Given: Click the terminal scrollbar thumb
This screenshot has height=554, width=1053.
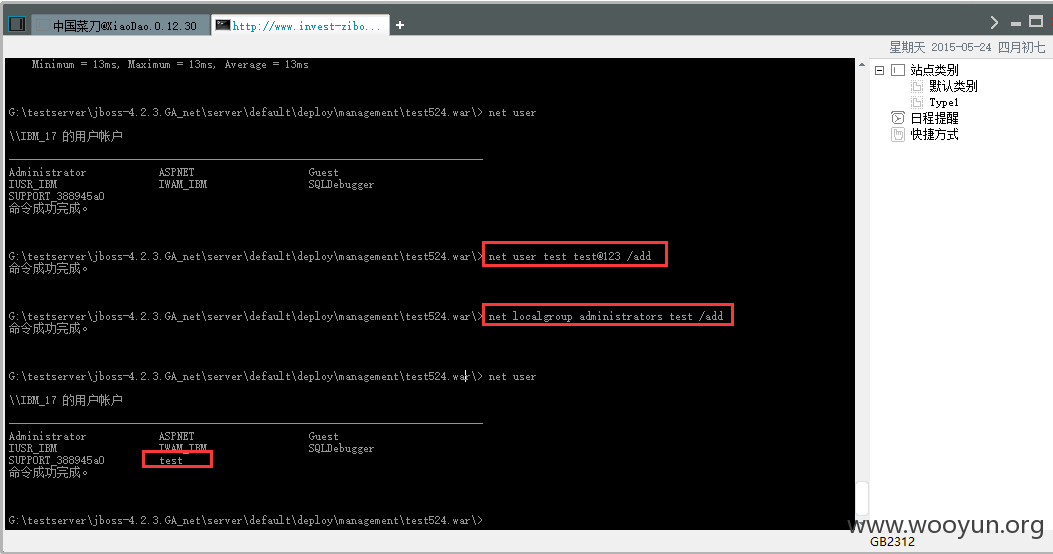Looking at the screenshot, I should click(x=862, y=497).
